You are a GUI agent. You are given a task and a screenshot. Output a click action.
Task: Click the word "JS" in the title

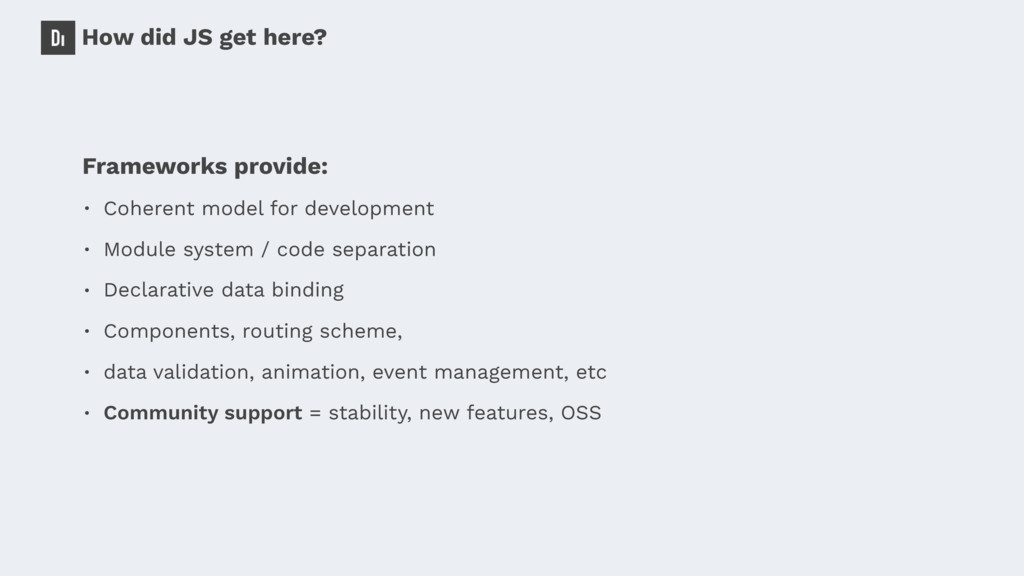(x=198, y=37)
